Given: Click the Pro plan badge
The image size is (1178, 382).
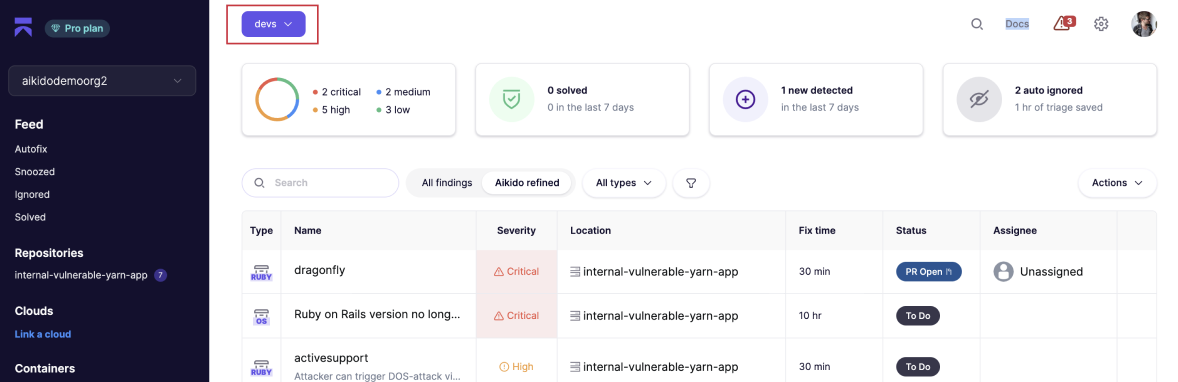Looking at the screenshot, I should pos(78,29).
